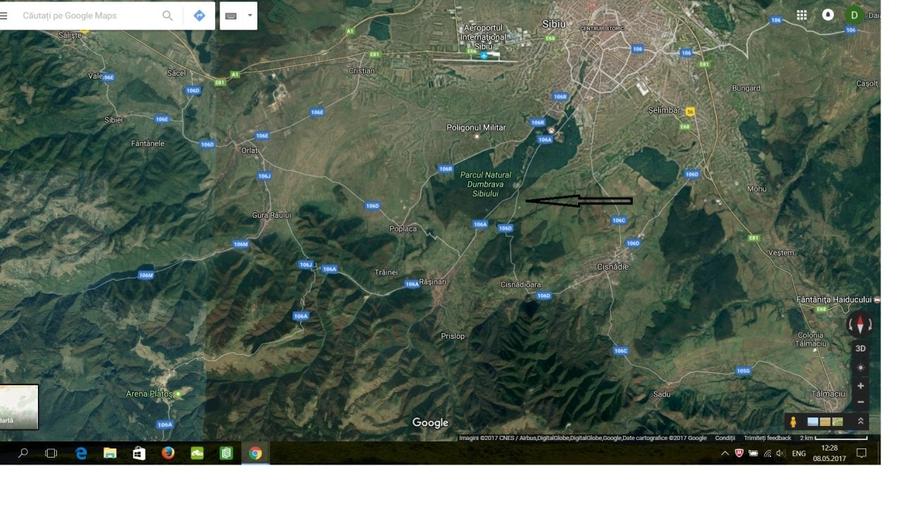This screenshot has width=900, height=506.
Task: Select Parcul Natural Dumbrava Sibiului label
Action: (x=486, y=184)
